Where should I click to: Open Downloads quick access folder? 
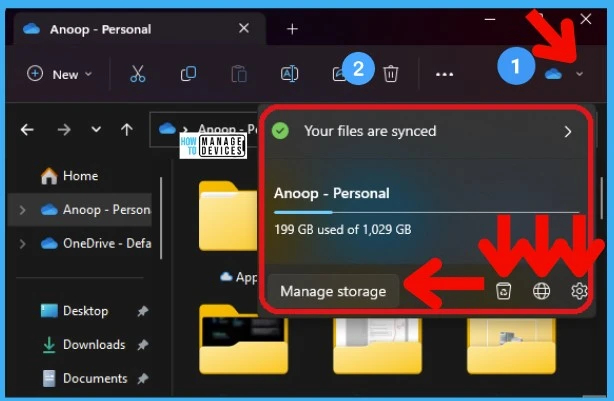click(x=83, y=345)
